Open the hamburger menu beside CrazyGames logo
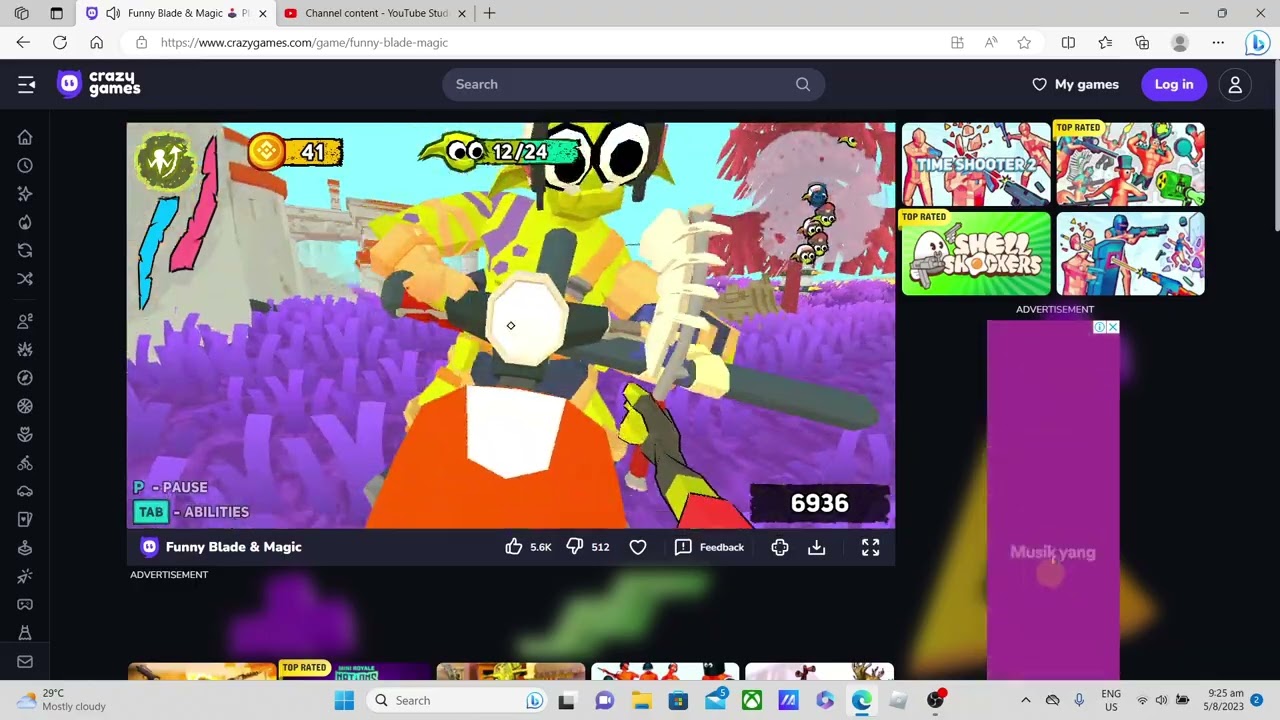 click(x=26, y=85)
